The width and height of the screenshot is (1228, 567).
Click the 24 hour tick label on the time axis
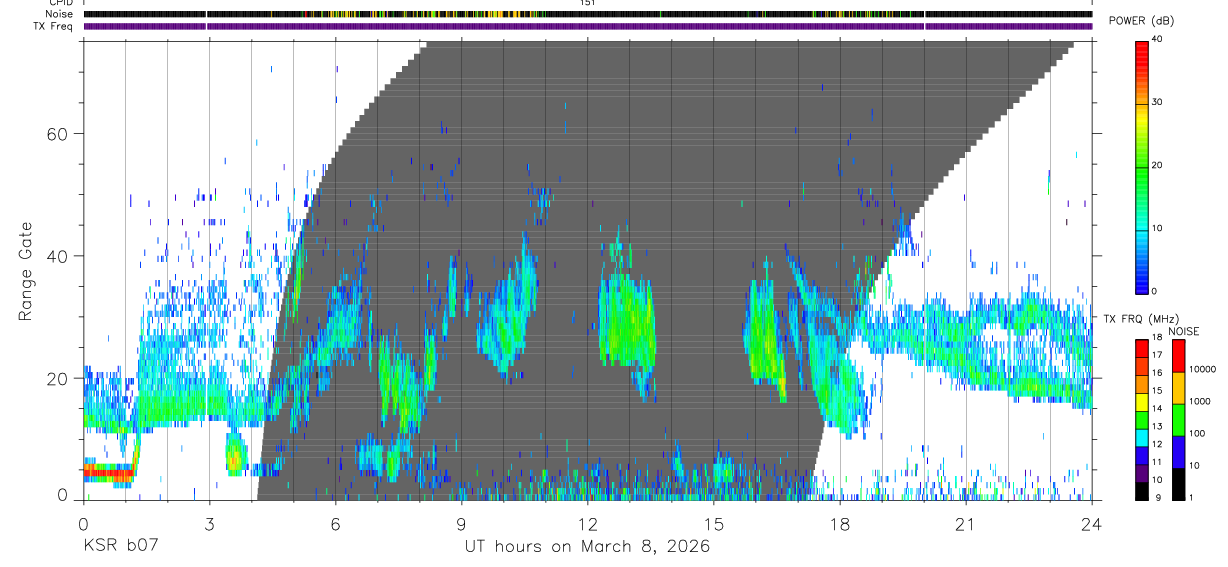point(1091,523)
